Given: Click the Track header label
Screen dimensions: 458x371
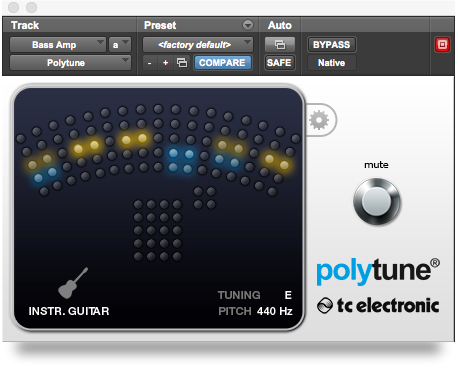Looking at the screenshot, I should click(x=25, y=25).
